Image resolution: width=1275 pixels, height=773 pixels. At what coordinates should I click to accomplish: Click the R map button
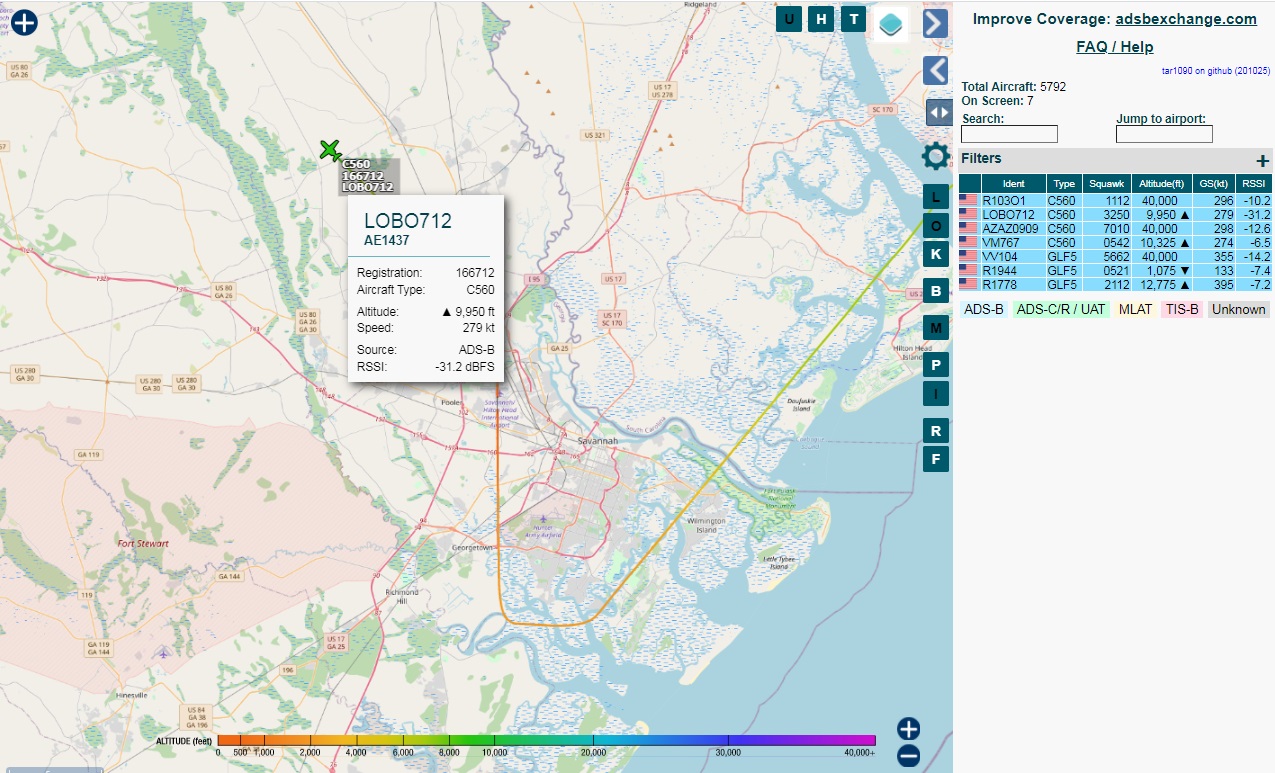click(936, 431)
